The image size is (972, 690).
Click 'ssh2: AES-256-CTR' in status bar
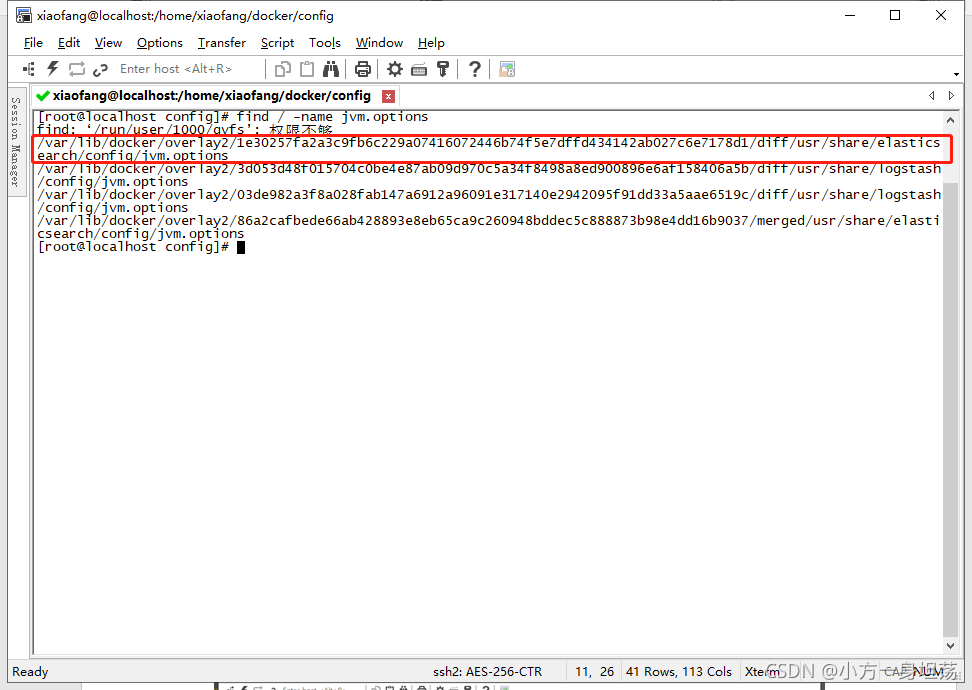pos(487,671)
